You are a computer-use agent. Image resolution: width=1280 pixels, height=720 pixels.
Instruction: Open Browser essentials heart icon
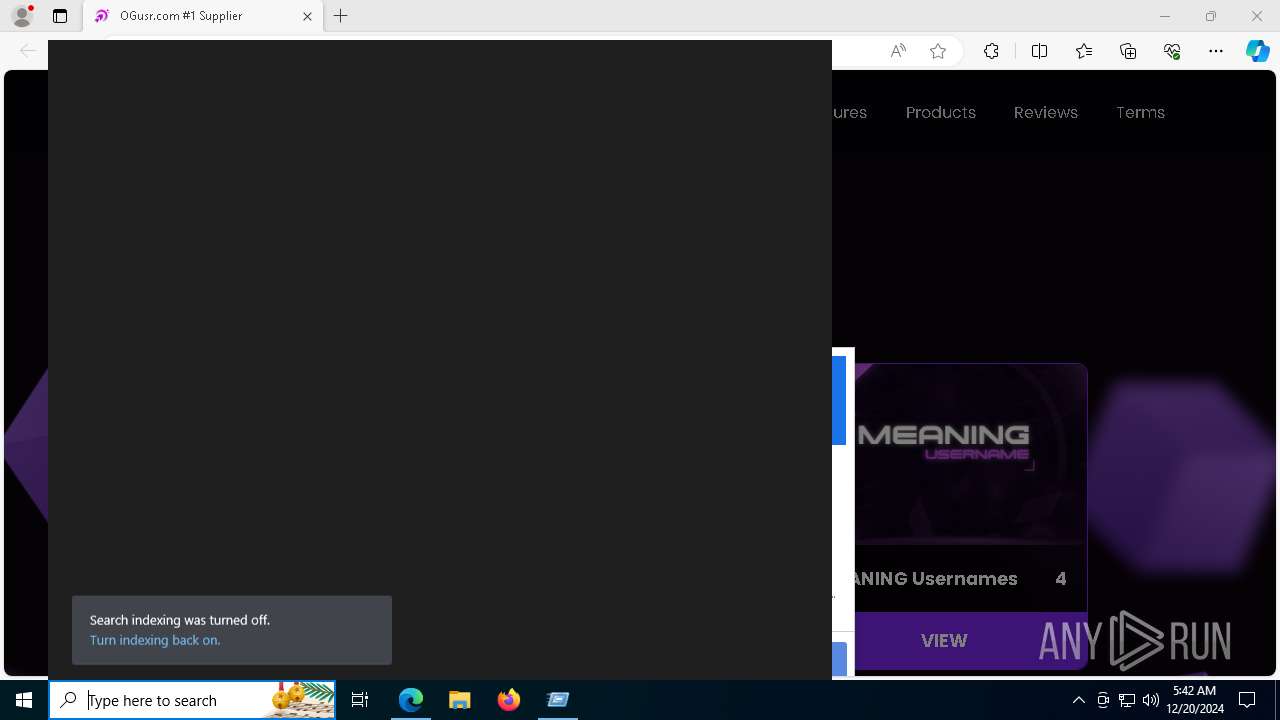(1172, 51)
